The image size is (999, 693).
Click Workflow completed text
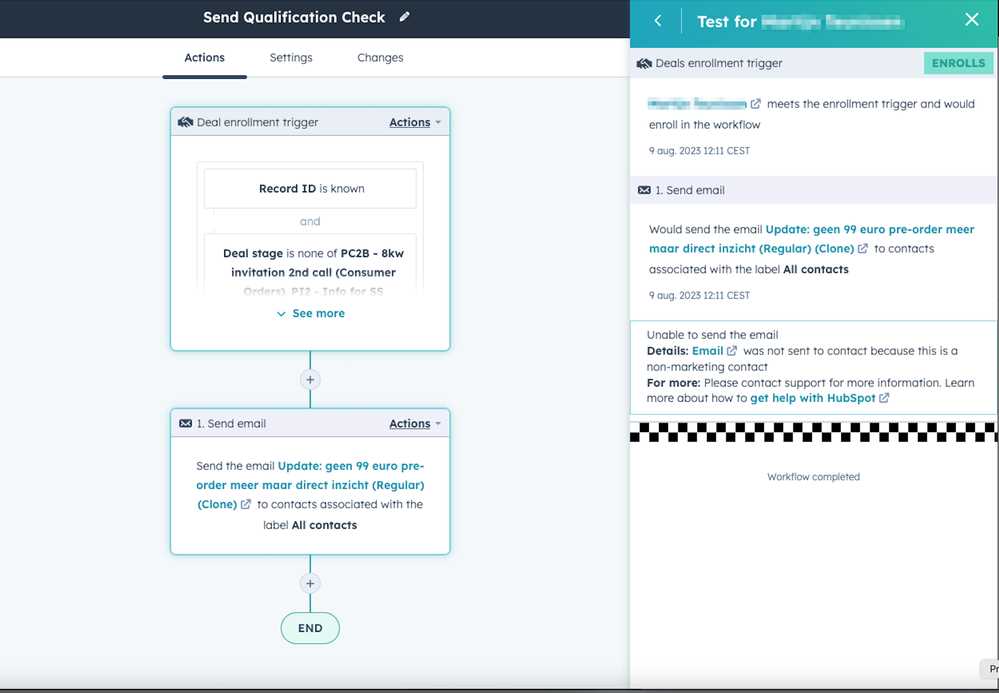814,476
